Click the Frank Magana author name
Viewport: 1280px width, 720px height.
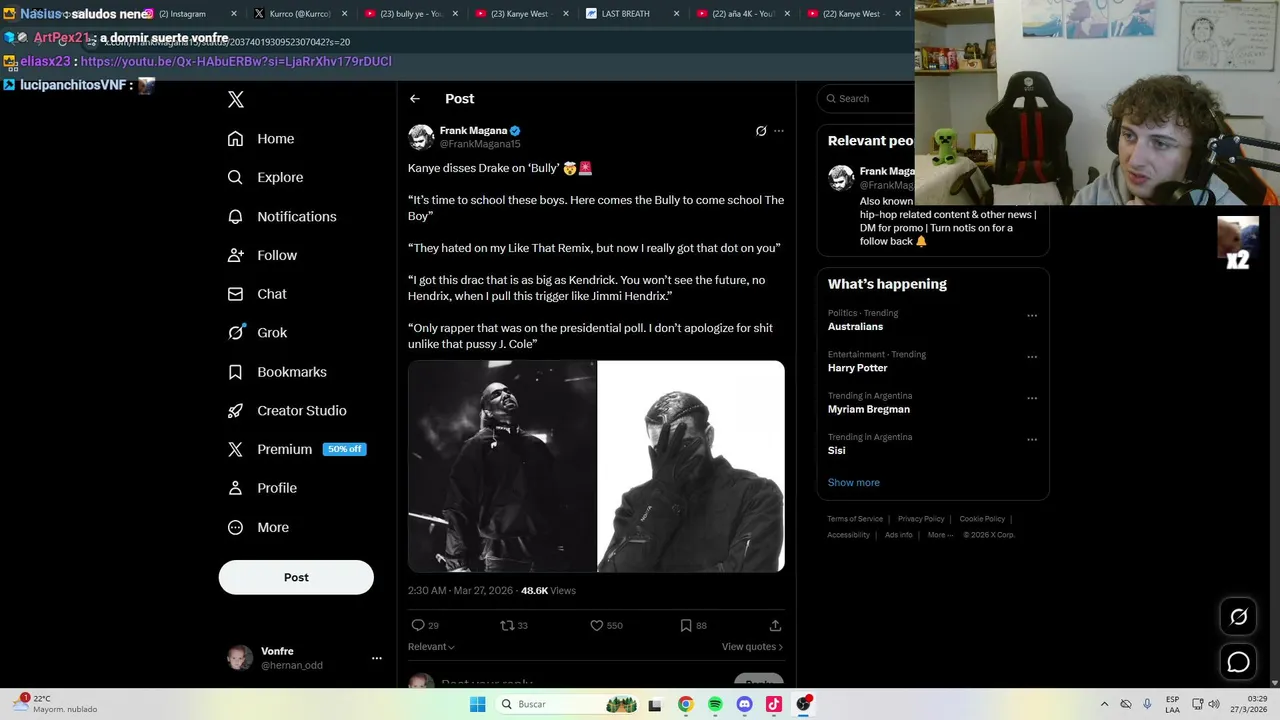tap(474, 131)
